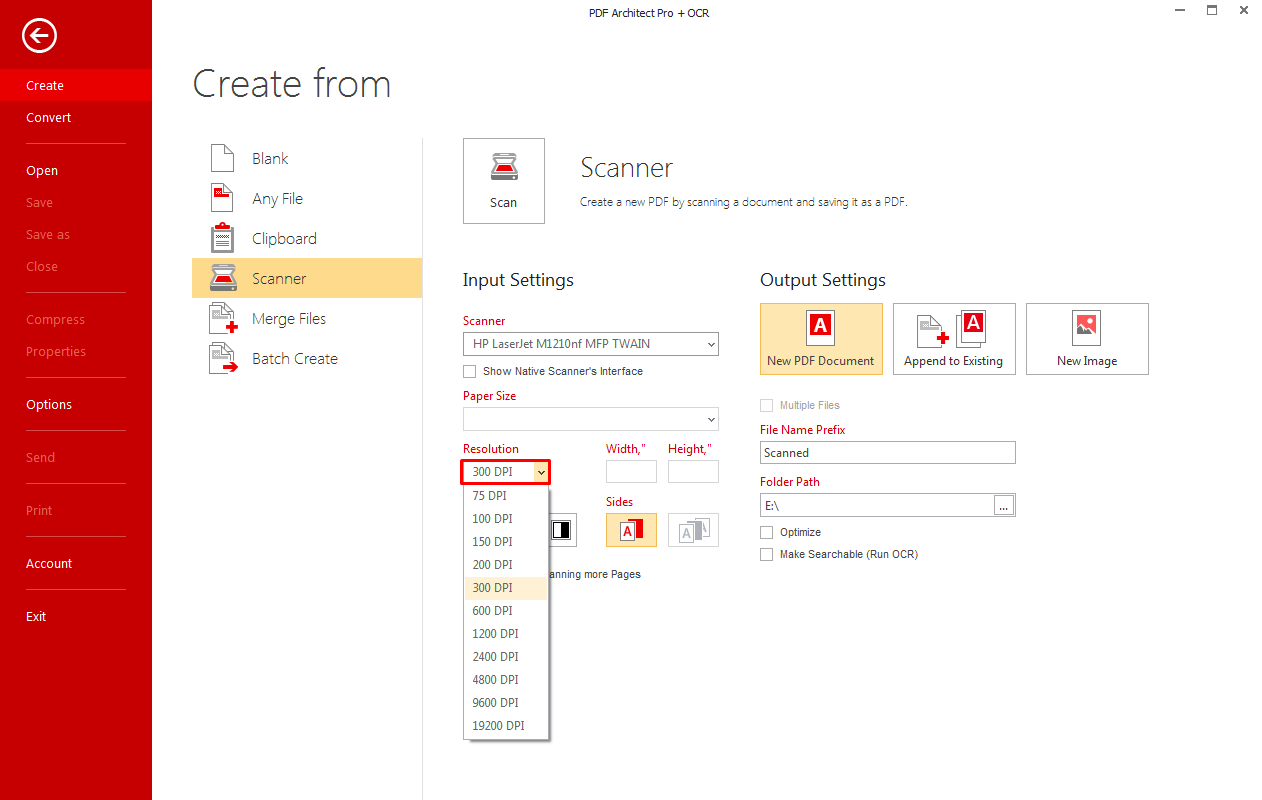Check Make Searchable (Run OCR)

(x=767, y=554)
